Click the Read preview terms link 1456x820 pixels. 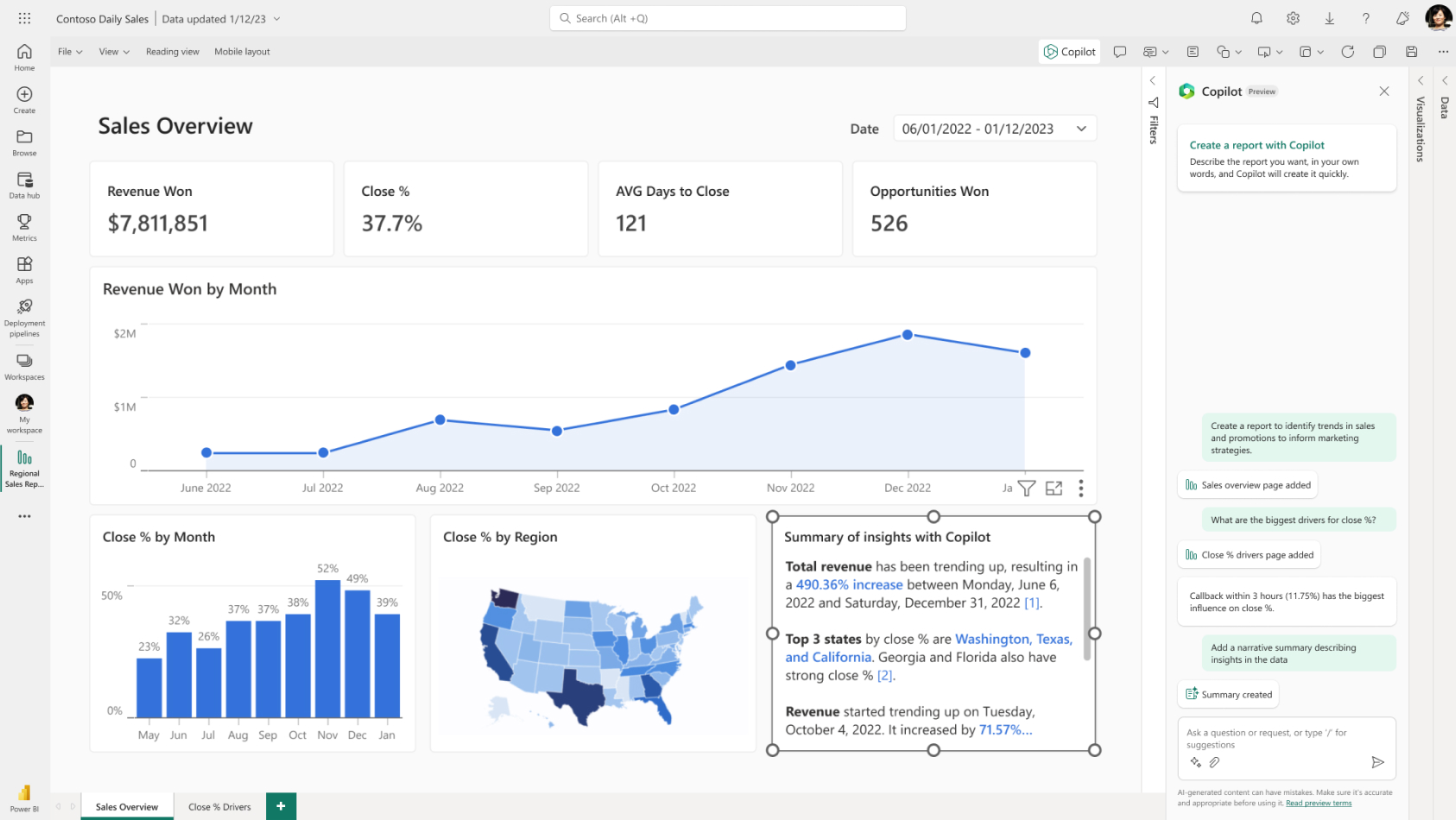(x=1318, y=804)
